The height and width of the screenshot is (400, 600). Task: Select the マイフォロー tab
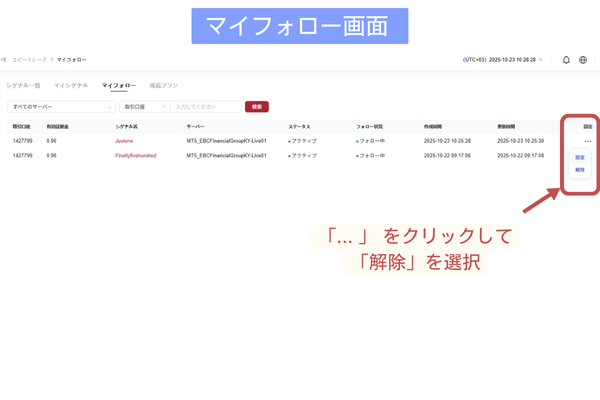(x=119, y=86)
